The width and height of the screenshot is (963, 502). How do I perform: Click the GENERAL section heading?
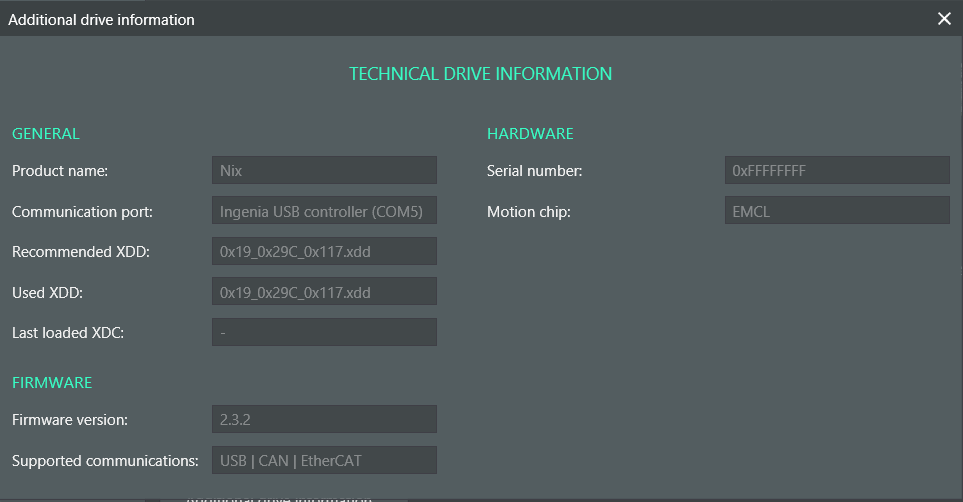pos(45,133)
